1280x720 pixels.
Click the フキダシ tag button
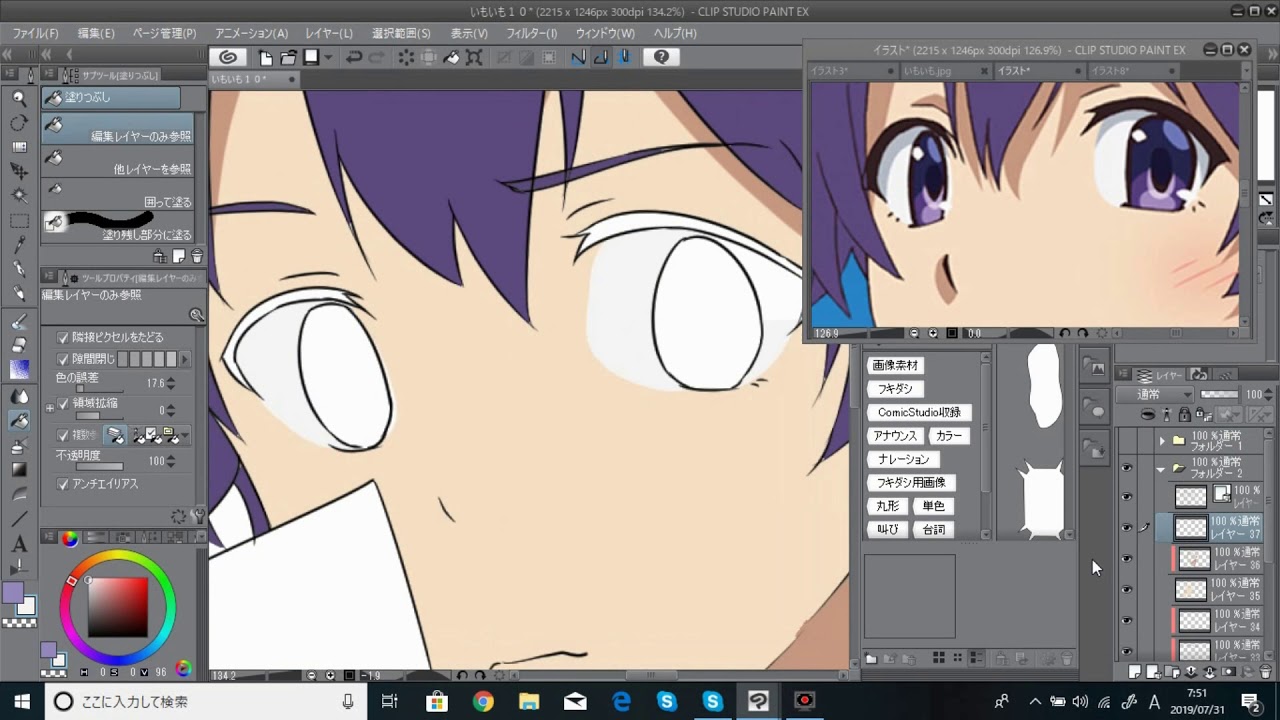click(895, 389)
